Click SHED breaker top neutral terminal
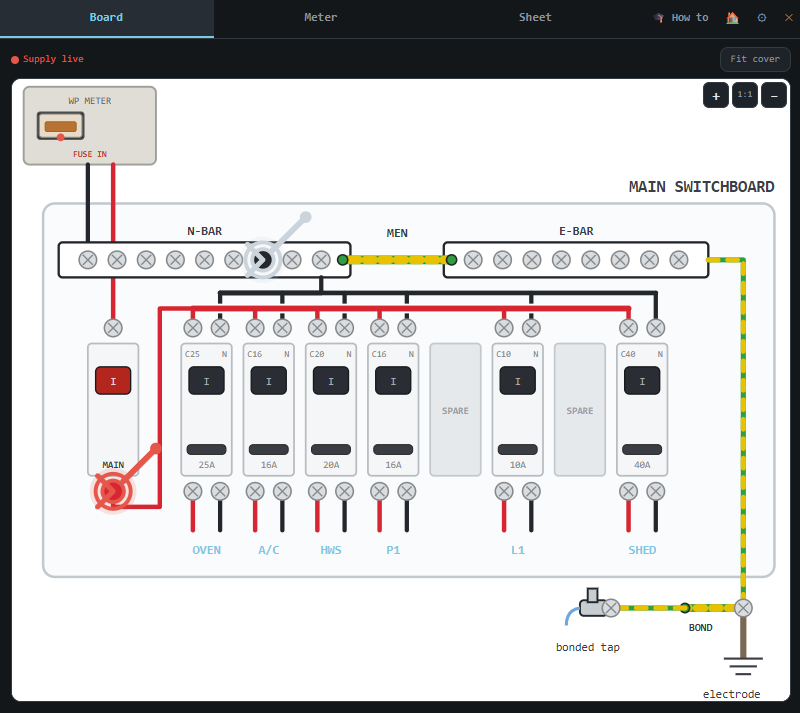This screenshot has width=800, height=713. [656, 328]
